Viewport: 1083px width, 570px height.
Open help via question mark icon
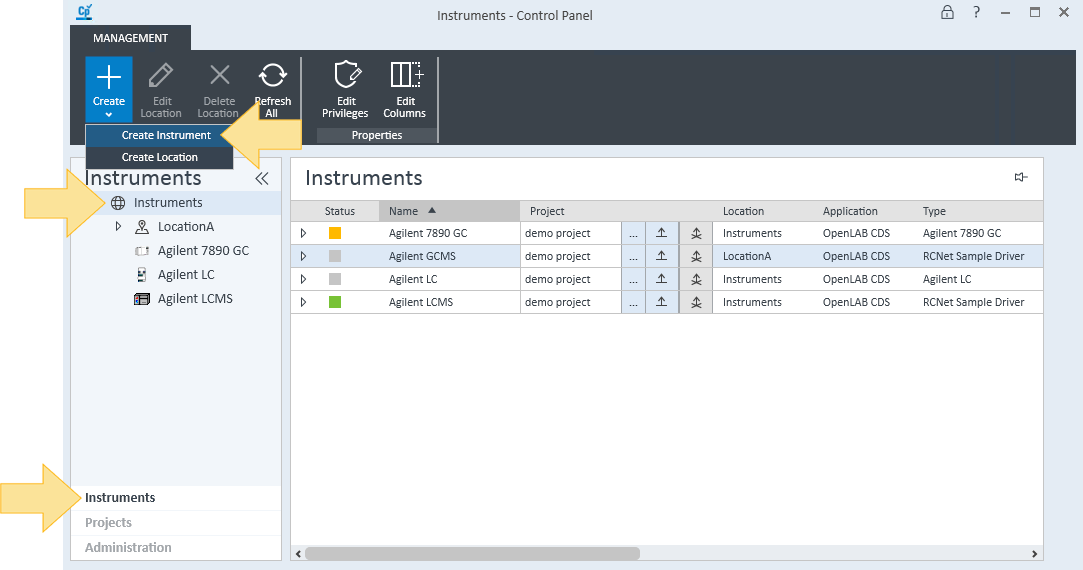[976, 12]
